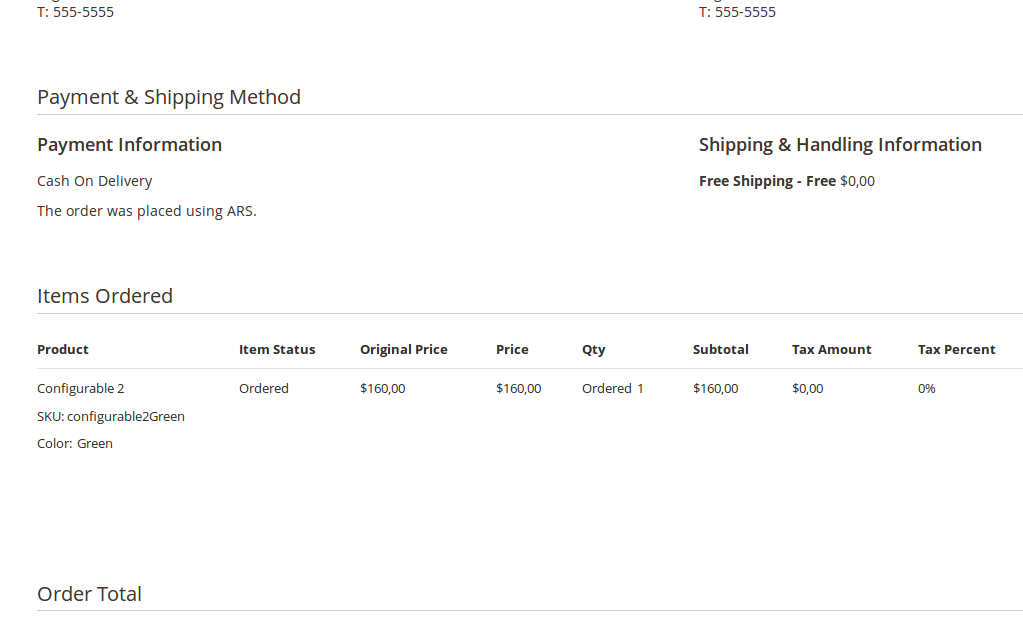The width and height of the screenshot is (1023, 617).
Task: Click the left 555-5555 phone number
Action: pos(75,11)
